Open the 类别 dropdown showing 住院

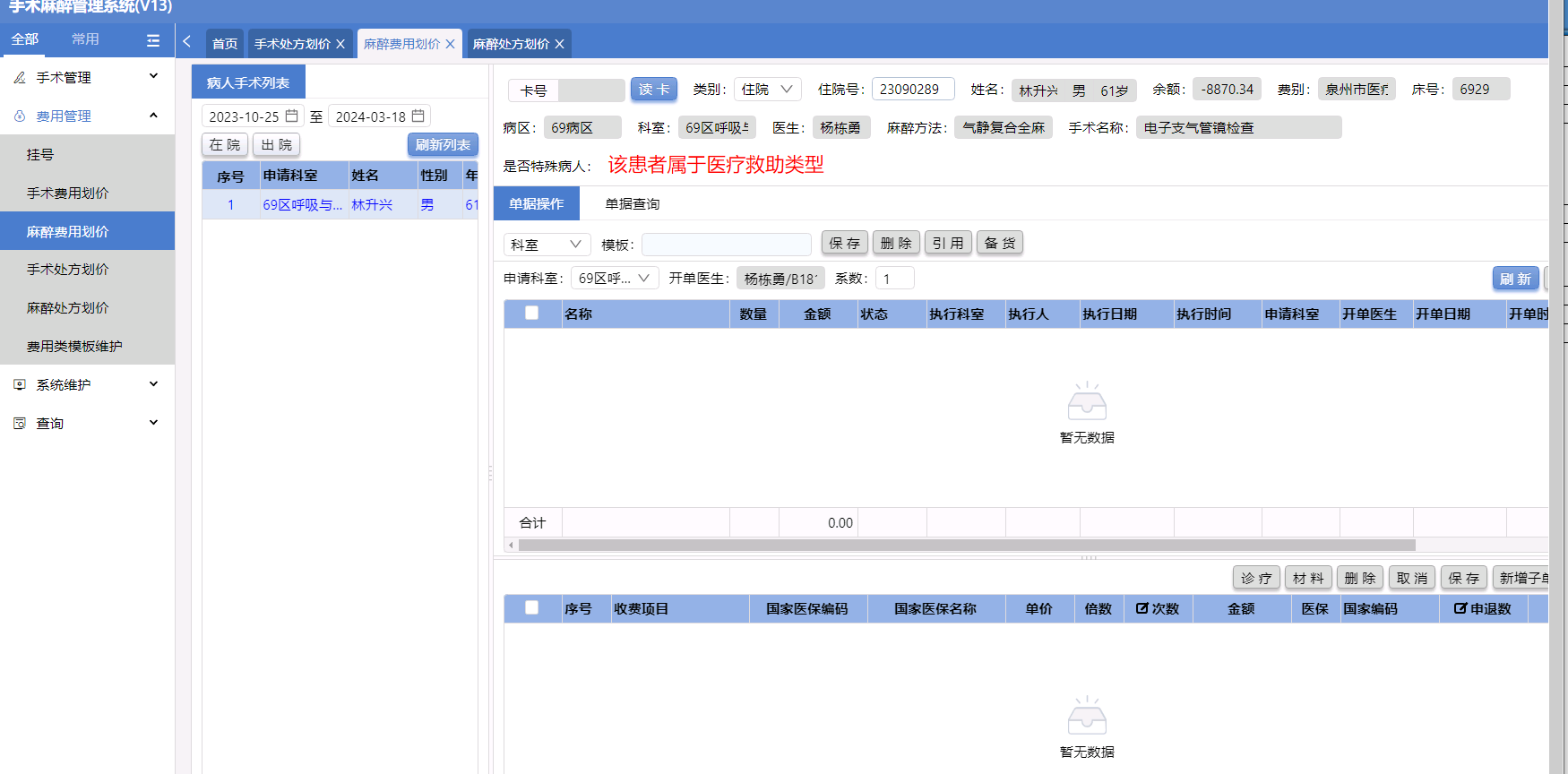pyautogui.click(x=768, y=90)
